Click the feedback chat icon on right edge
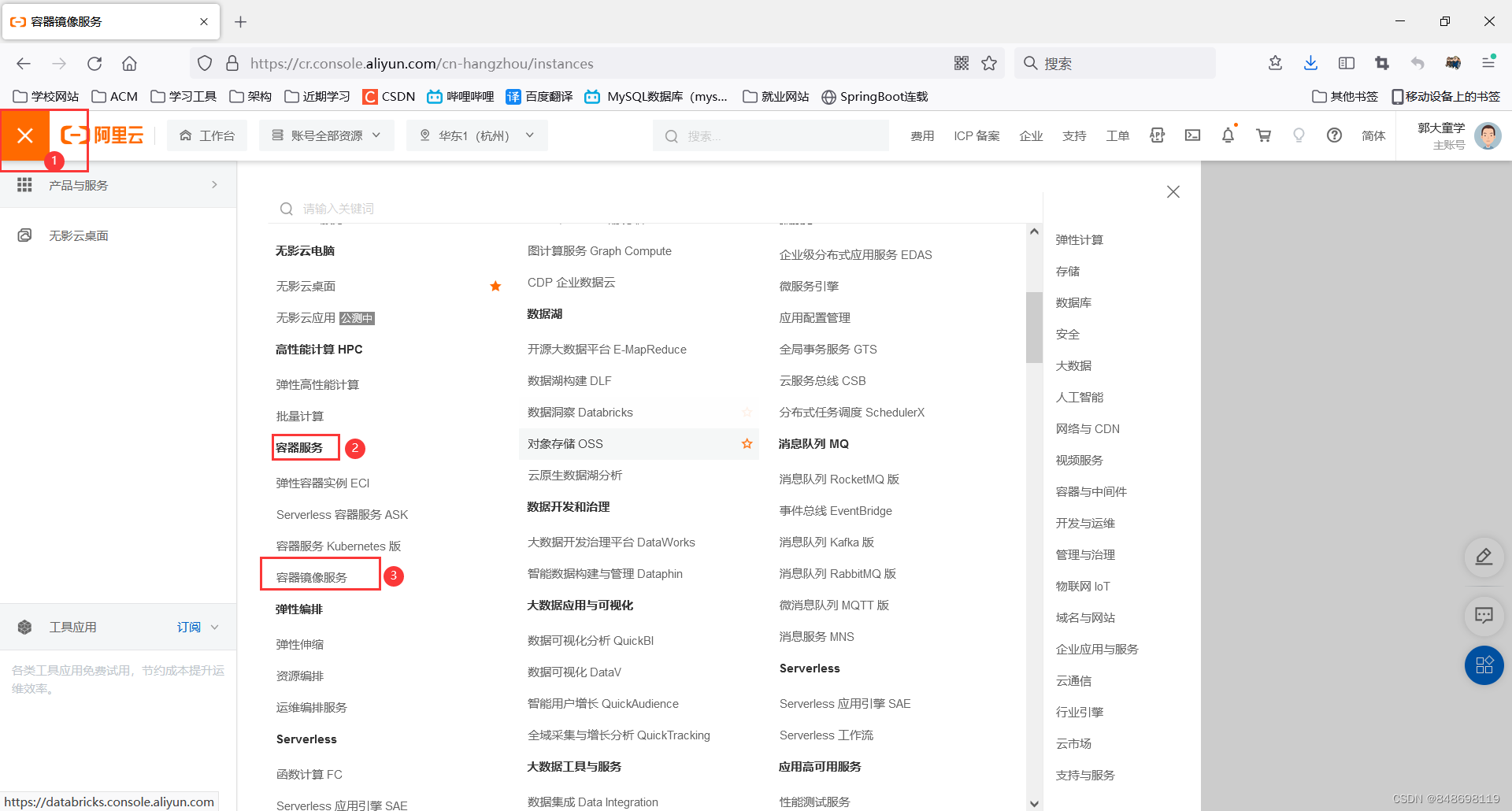Viewport: 1512px width, 811px height. coord(1484,616)
